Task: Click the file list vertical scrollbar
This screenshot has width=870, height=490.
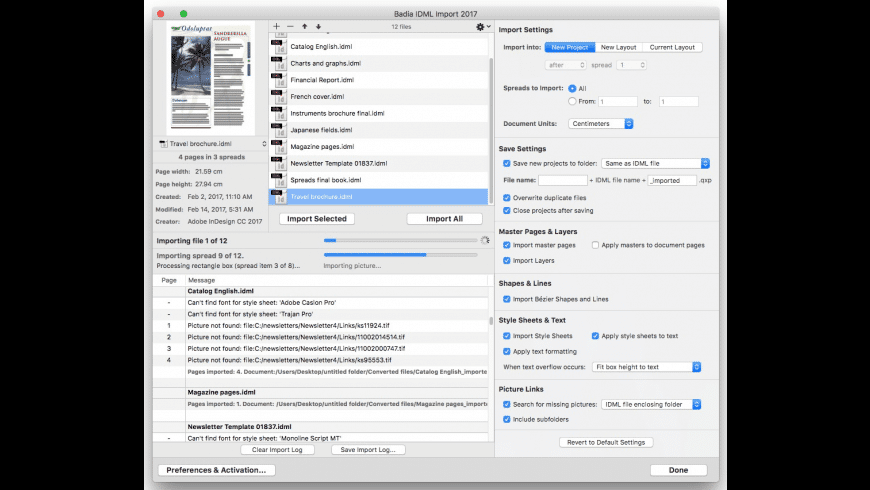Action: 491,128
